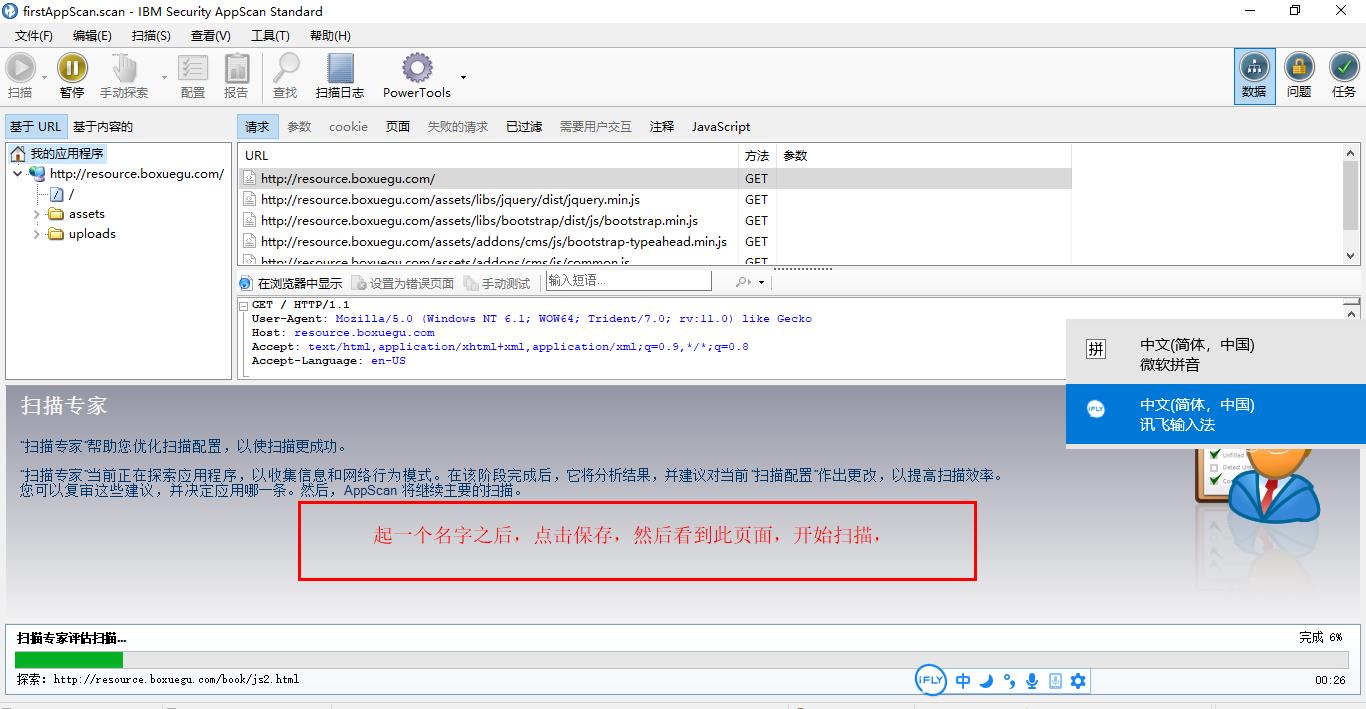Open the 帮助(H) menu
1366x709 pixels.
pos(330,35)
